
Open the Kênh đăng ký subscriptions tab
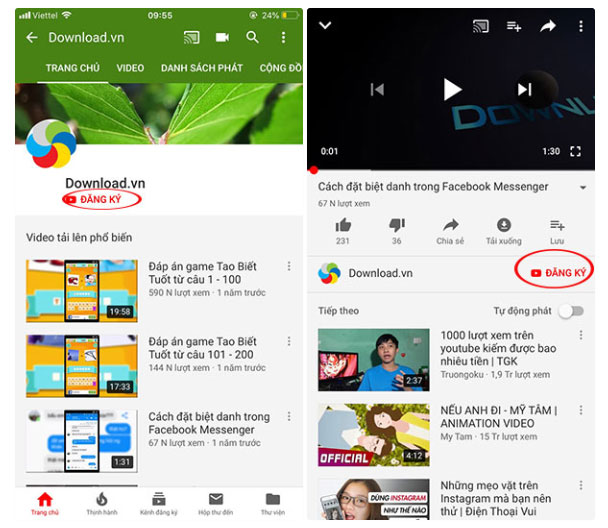click(159, 504)
